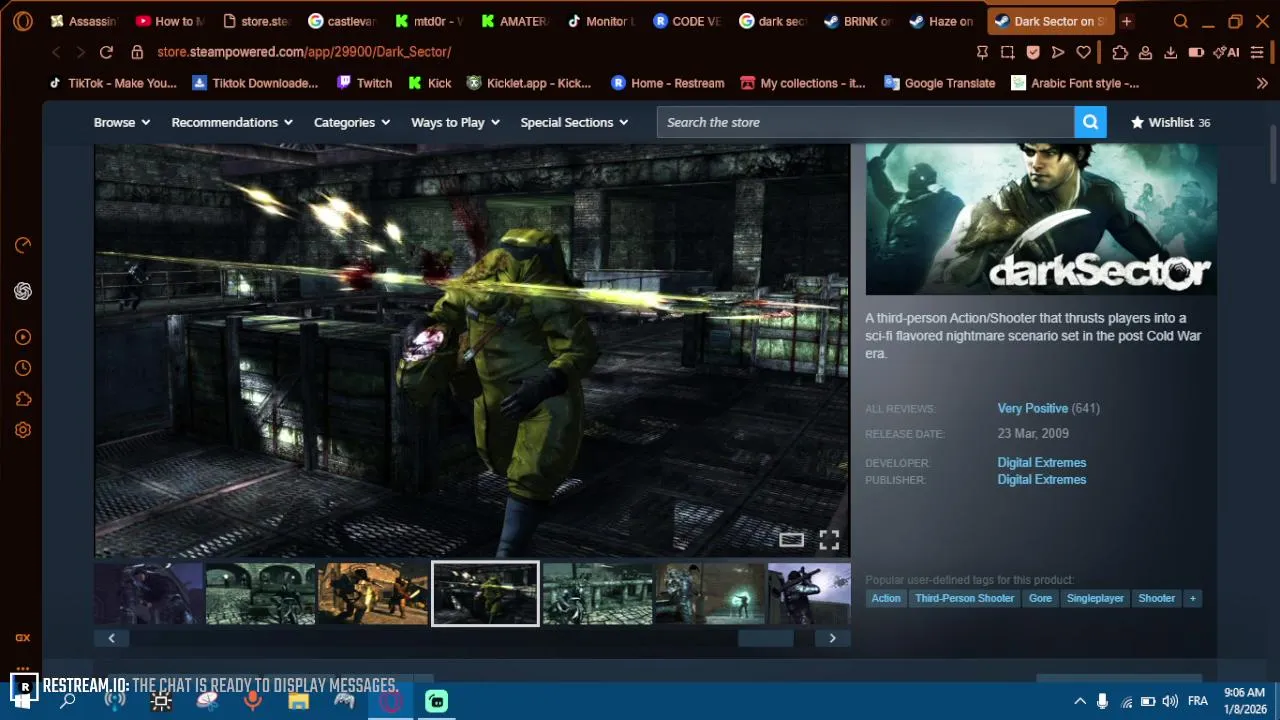
Task: Click the Opera GX logo menu icon
Action: pos(23,21)
